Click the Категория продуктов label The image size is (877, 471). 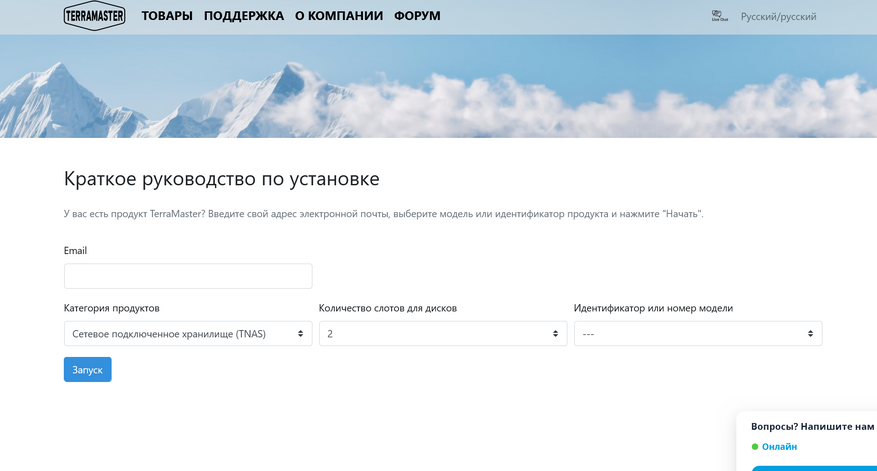click(x=111, y=308)
